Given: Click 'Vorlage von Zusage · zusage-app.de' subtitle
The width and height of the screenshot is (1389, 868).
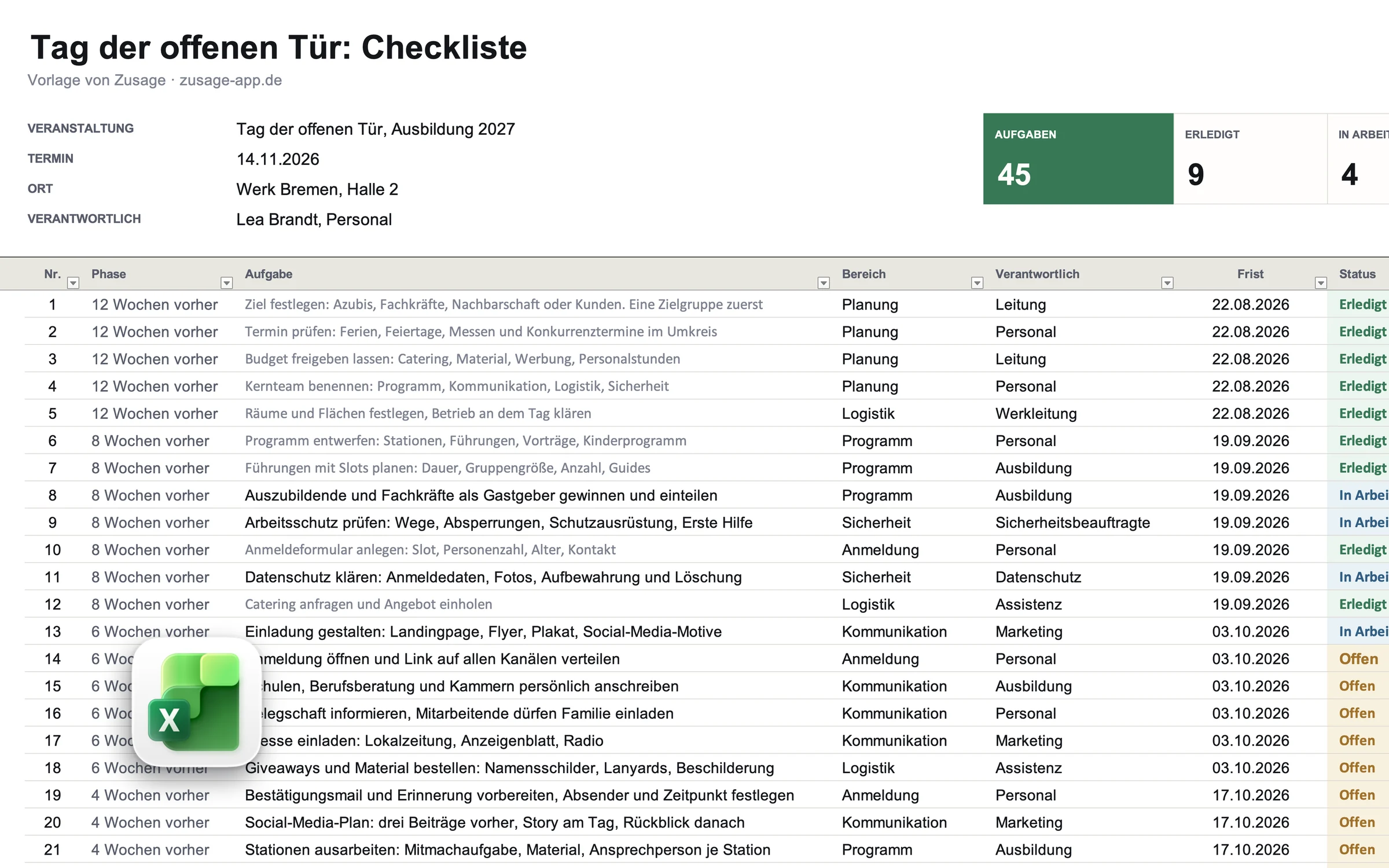Looking at the screenshot, I should [x=155, y=80].
